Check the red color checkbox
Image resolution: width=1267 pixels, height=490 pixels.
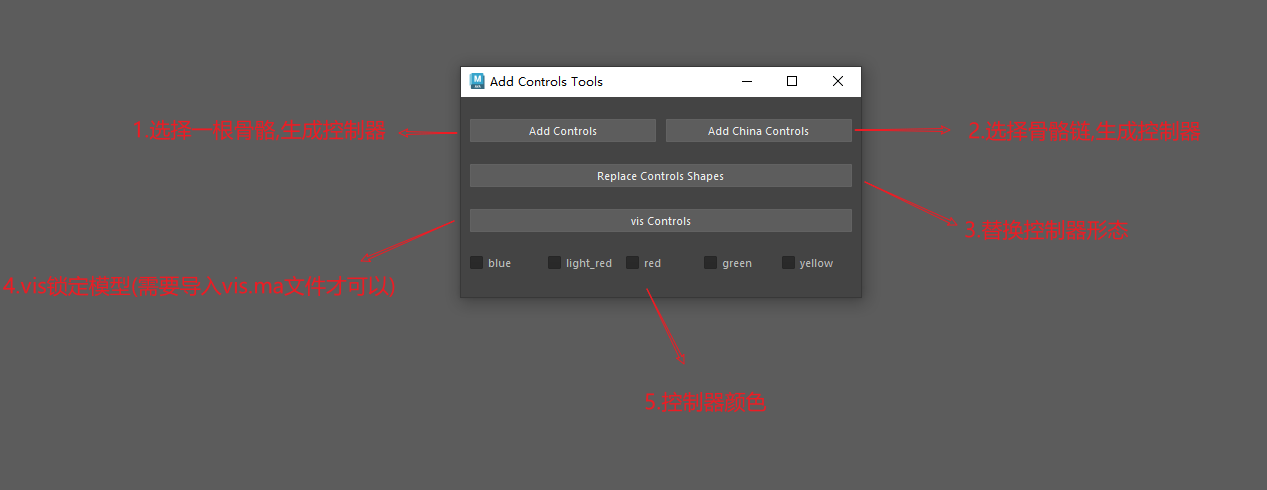[x=633, y=263]
